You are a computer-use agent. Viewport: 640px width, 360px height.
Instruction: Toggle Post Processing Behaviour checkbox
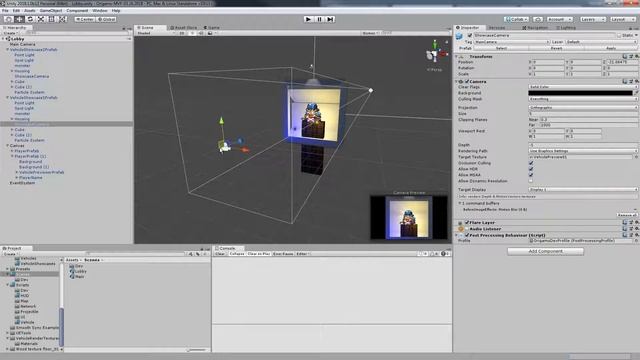[467, 236]
